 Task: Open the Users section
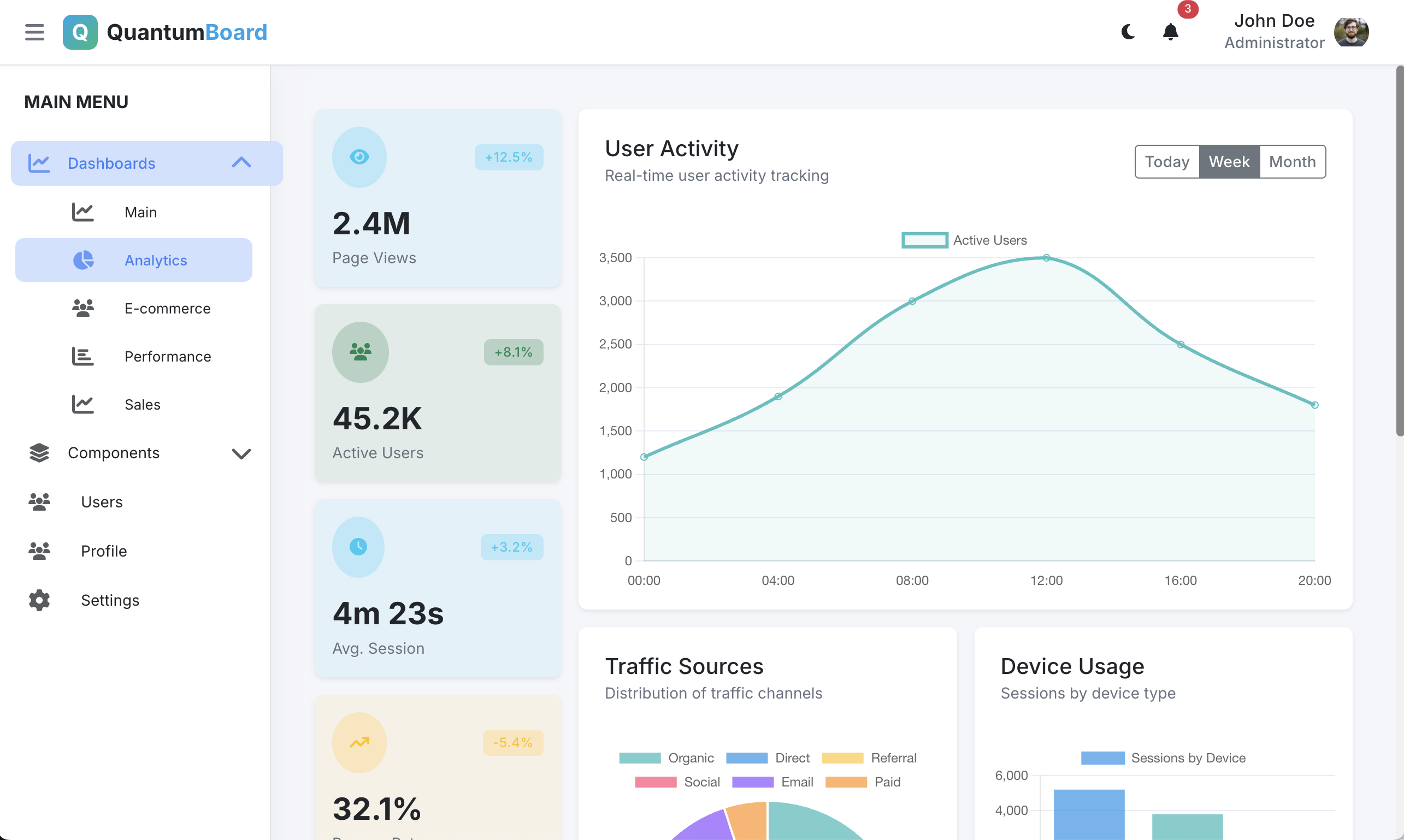[x=102, y=501]
